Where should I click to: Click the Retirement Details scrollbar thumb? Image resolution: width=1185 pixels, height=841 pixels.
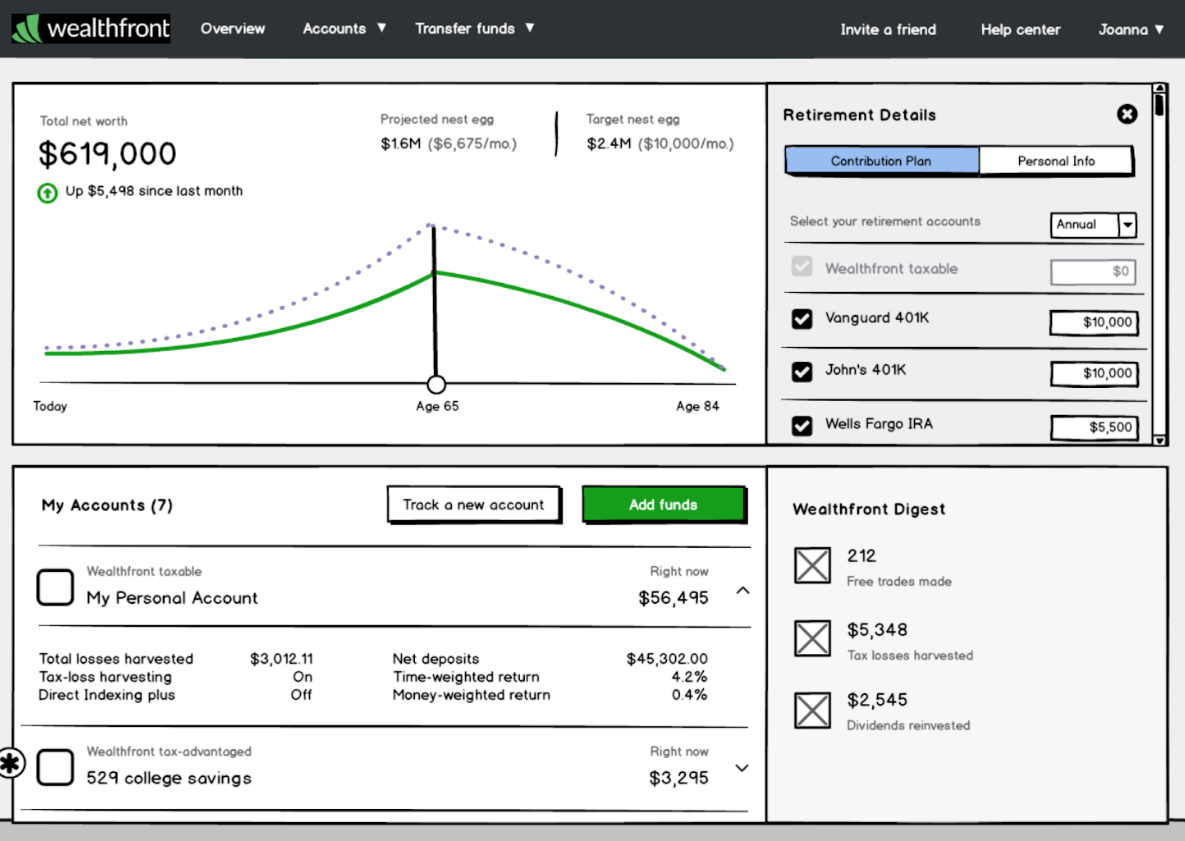click(1159, 106)
